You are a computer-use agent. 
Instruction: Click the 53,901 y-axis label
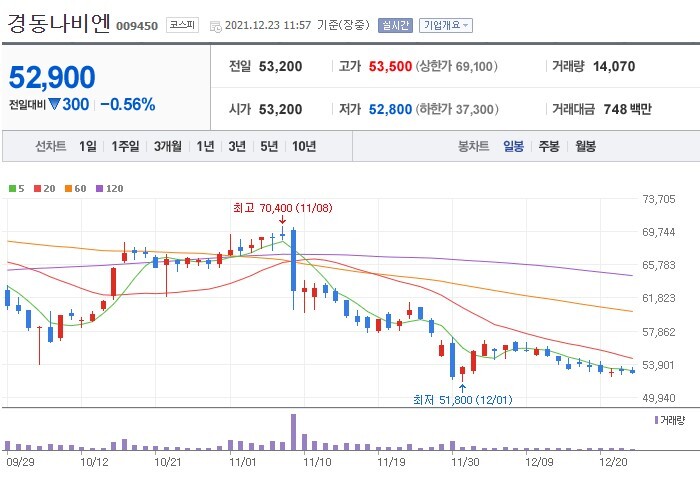(x=658, y=365)
